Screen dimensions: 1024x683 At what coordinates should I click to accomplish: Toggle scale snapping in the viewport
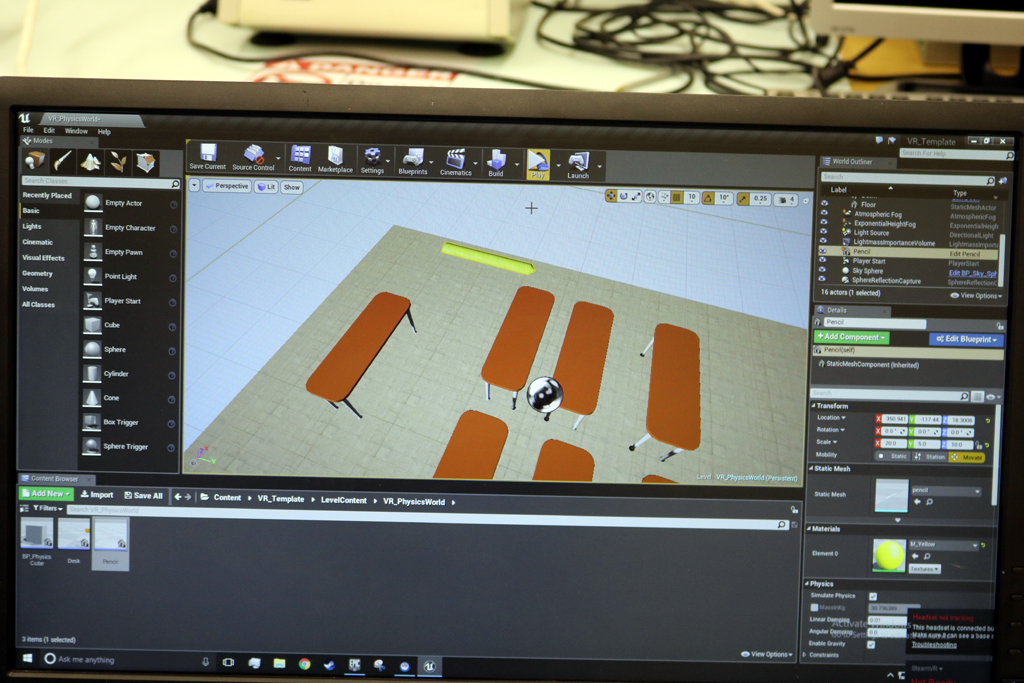click(x=743, y=199)
